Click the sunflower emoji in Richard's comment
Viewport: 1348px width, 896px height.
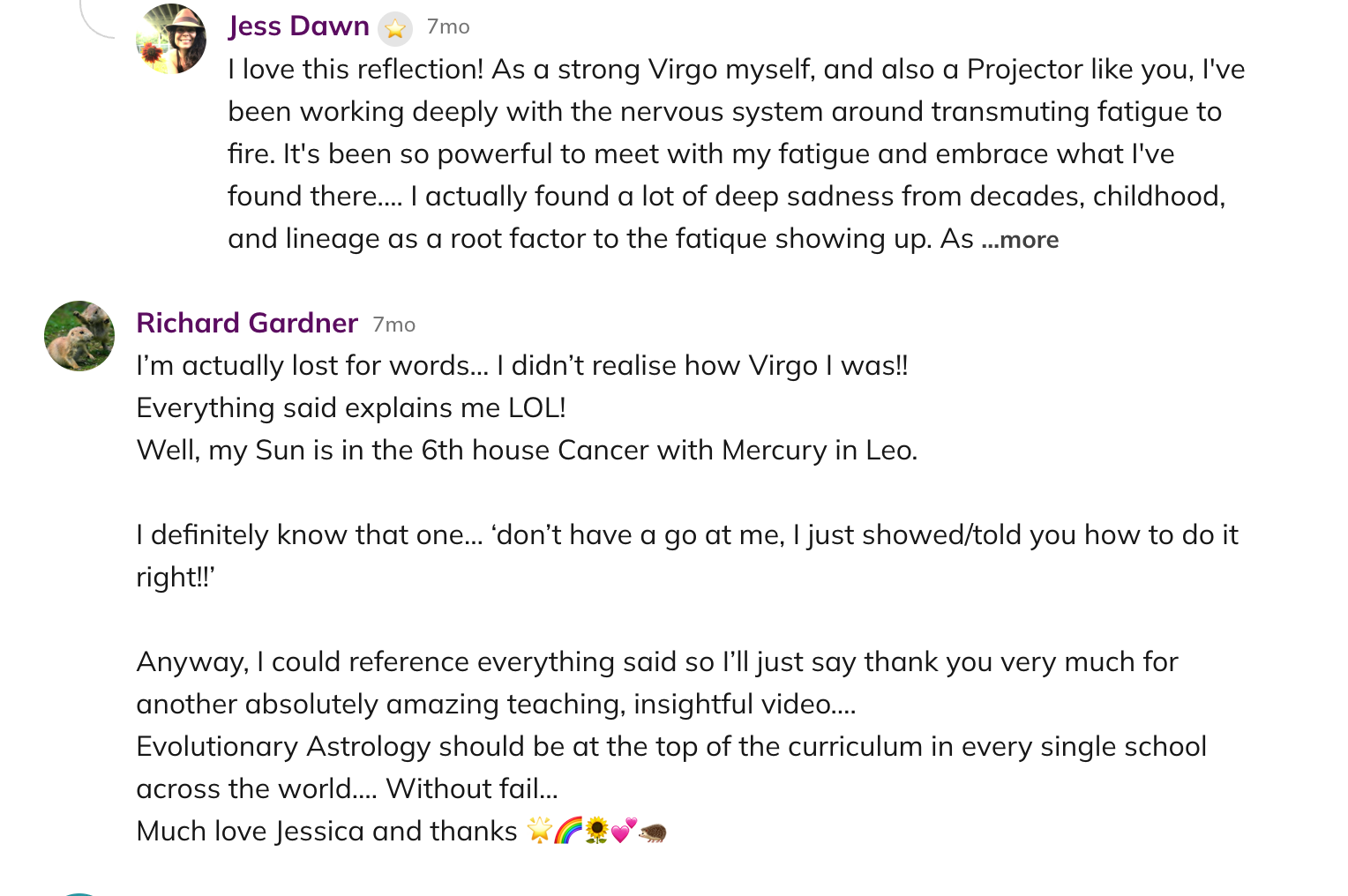[597, 831]
